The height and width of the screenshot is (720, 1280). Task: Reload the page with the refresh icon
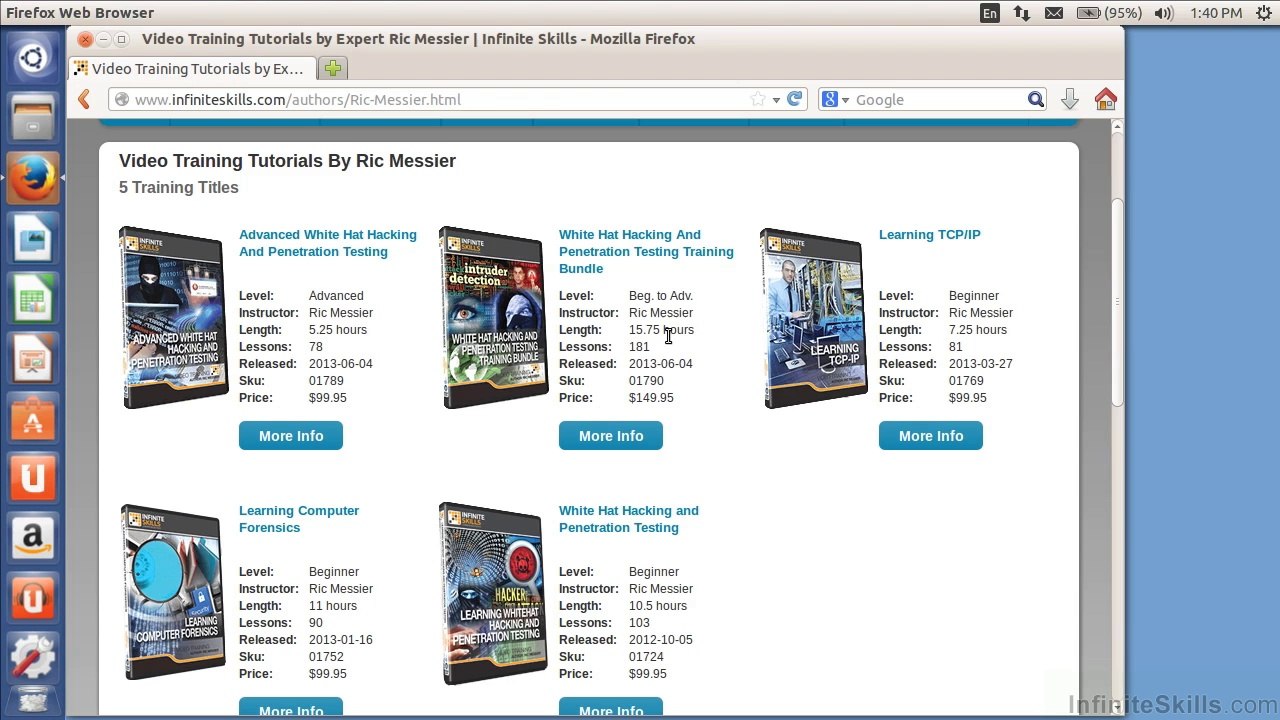coord(795,99)
